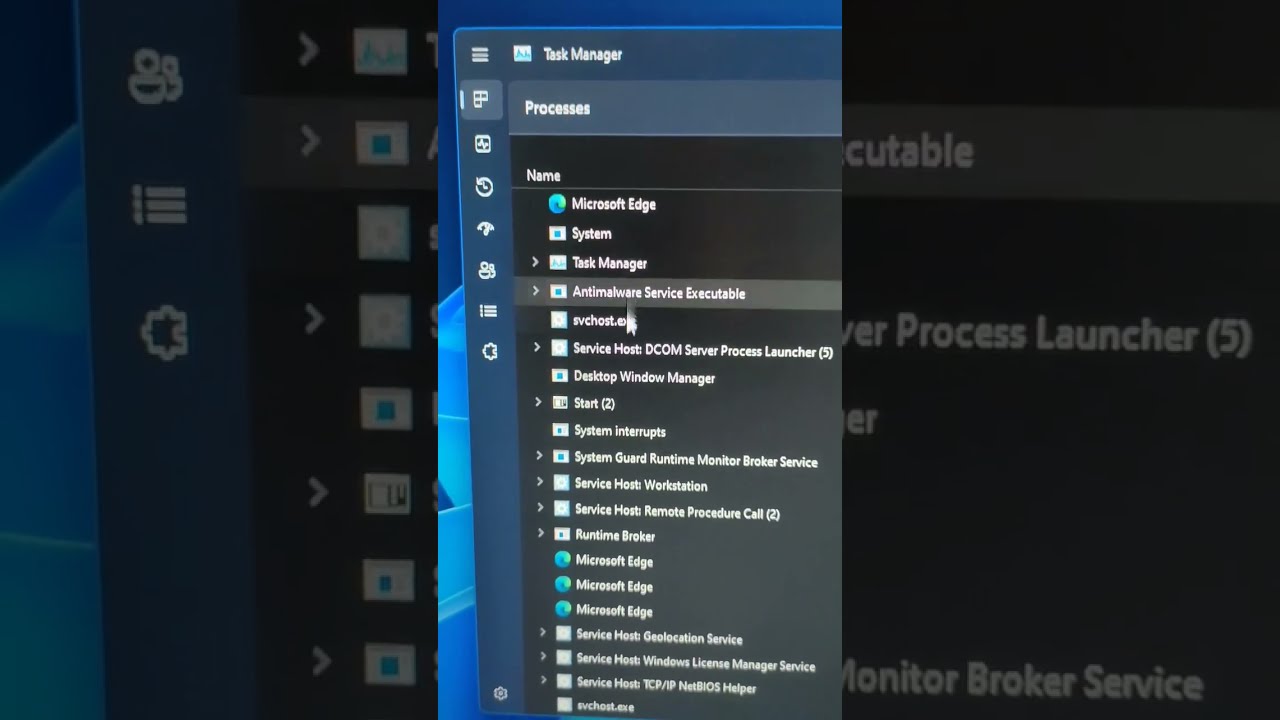Click the System Guard Runtime Monitor icon
This screenshot has height=720, width=1280.
561,457
